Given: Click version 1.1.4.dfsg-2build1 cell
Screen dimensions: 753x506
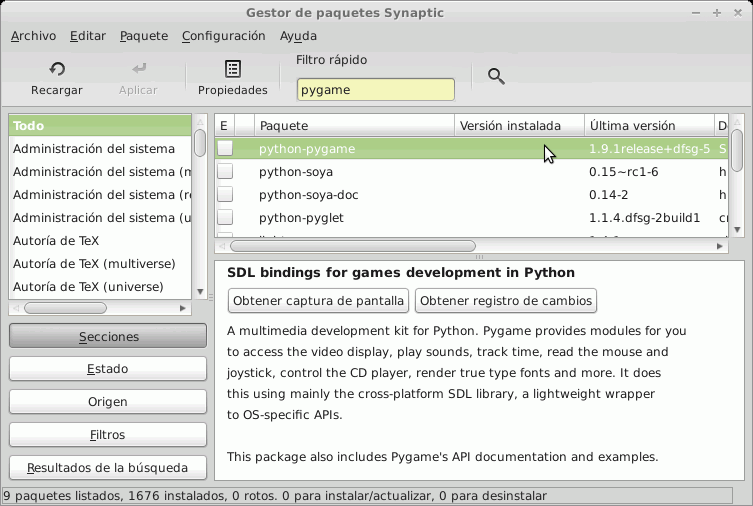Looking at the screenshot, I should 644,218.
